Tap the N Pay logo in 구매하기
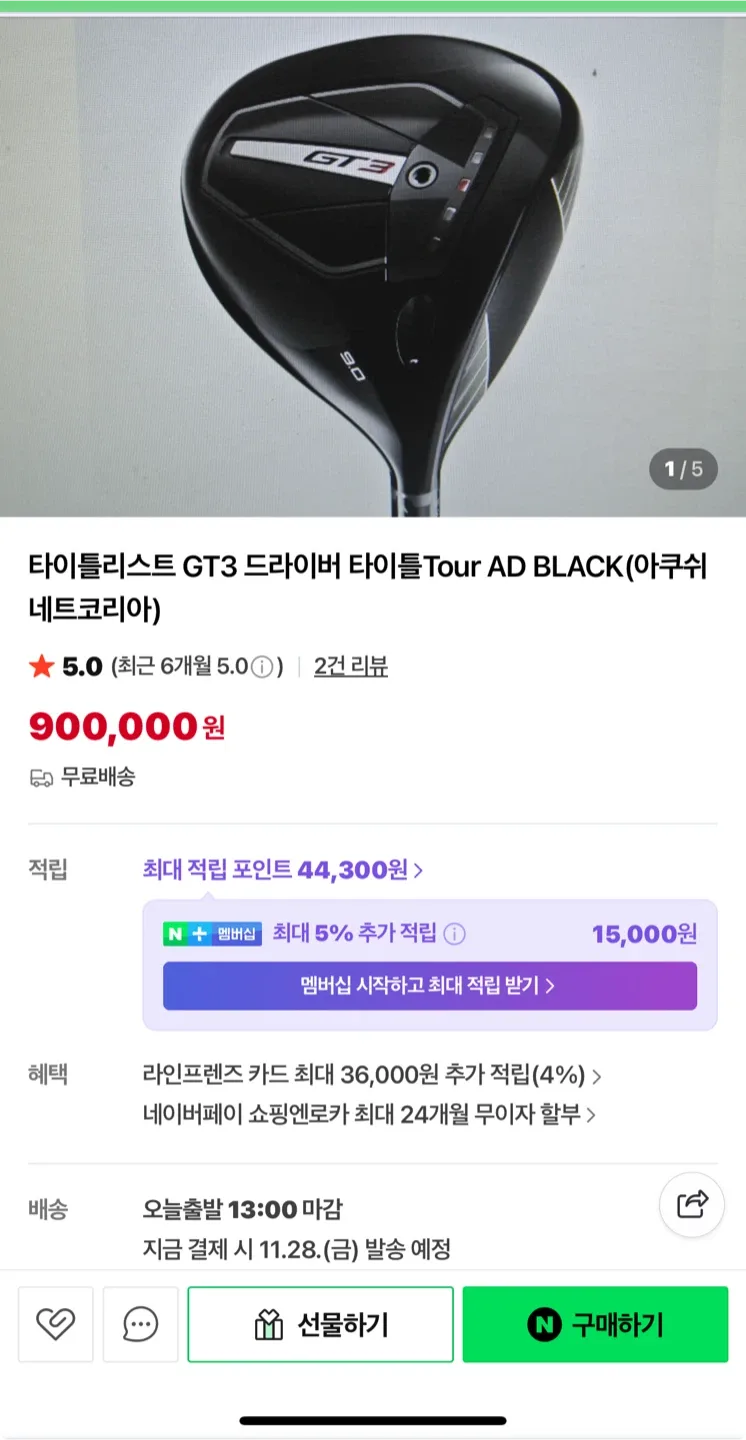This screenshot has height=1440, width=746. pyautogui.click(x=544, y=1326)
